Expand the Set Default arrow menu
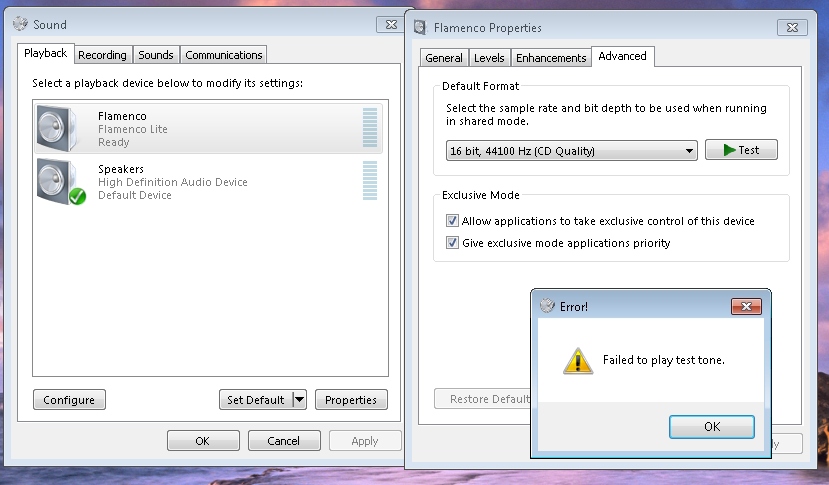Viewport: 829px width, 485px height. 299,400
